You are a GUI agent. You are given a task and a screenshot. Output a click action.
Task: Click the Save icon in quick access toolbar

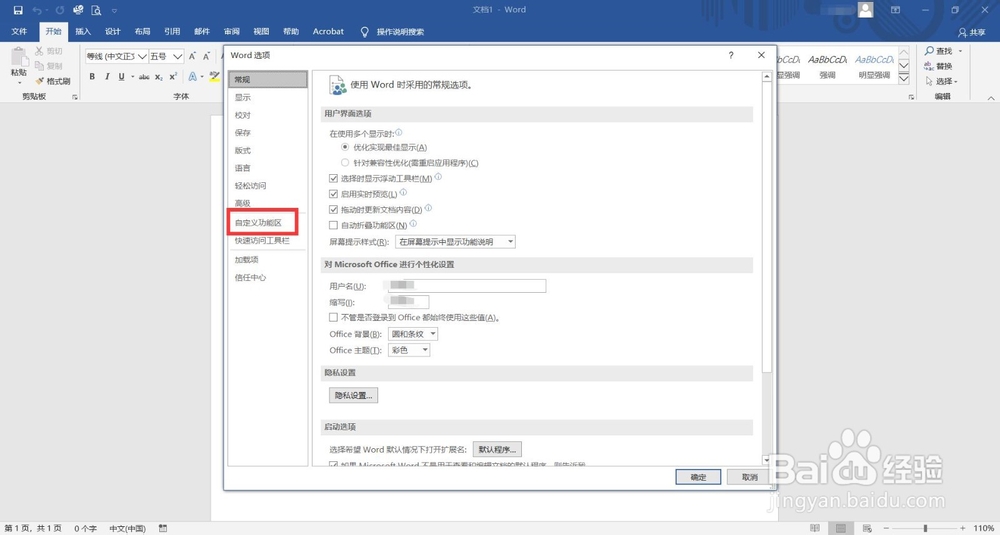(18, 10)
